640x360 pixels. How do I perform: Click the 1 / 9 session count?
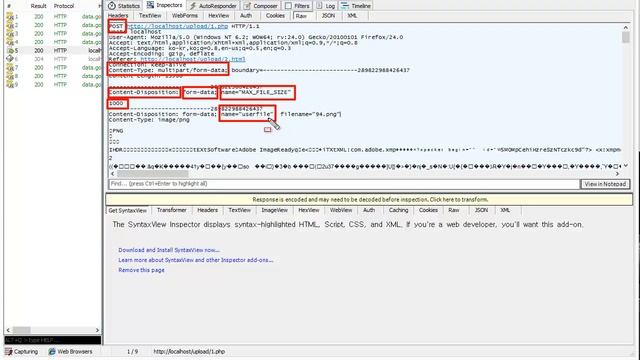(133, 351)
